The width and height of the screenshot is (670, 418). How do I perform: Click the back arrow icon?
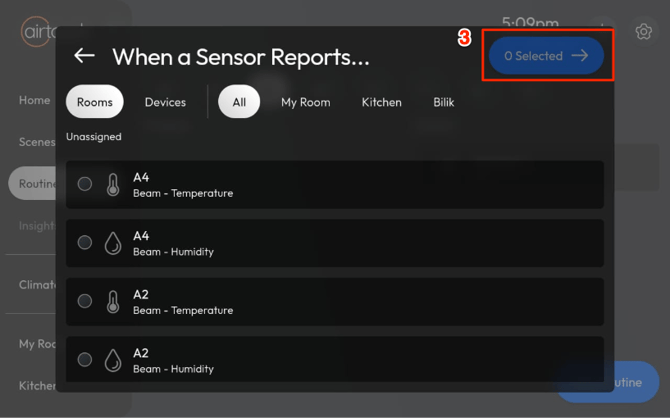click(x=84, y=56)
